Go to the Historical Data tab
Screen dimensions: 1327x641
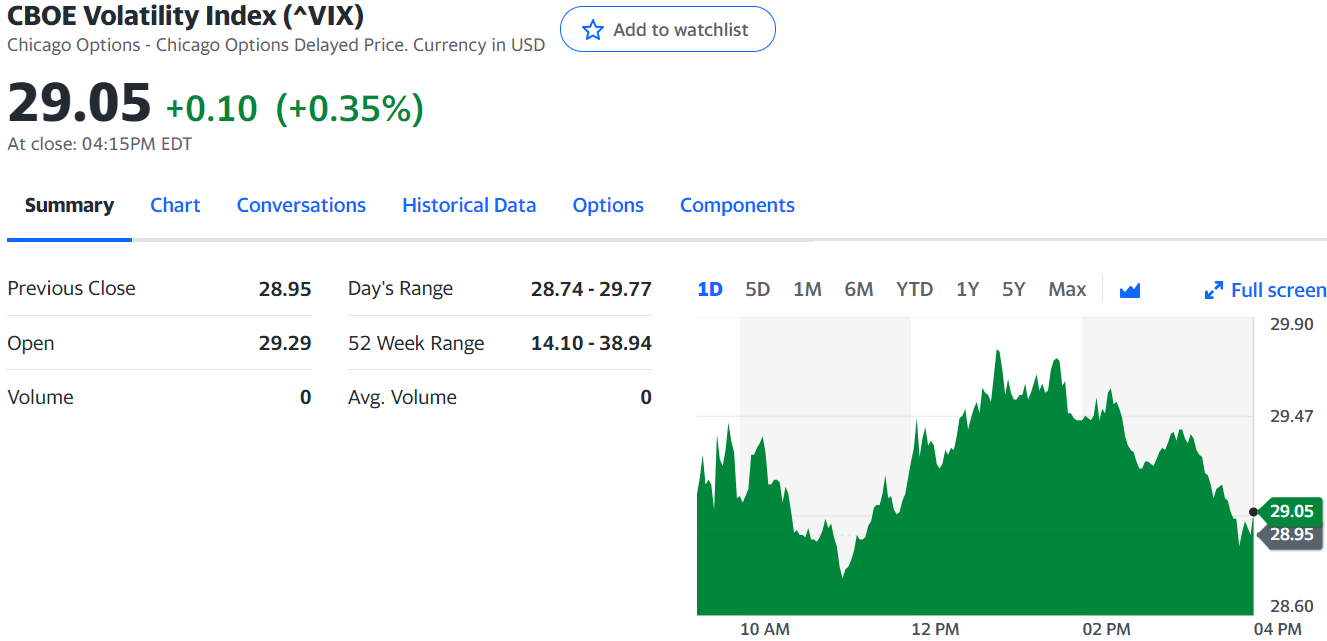[469, 205]
